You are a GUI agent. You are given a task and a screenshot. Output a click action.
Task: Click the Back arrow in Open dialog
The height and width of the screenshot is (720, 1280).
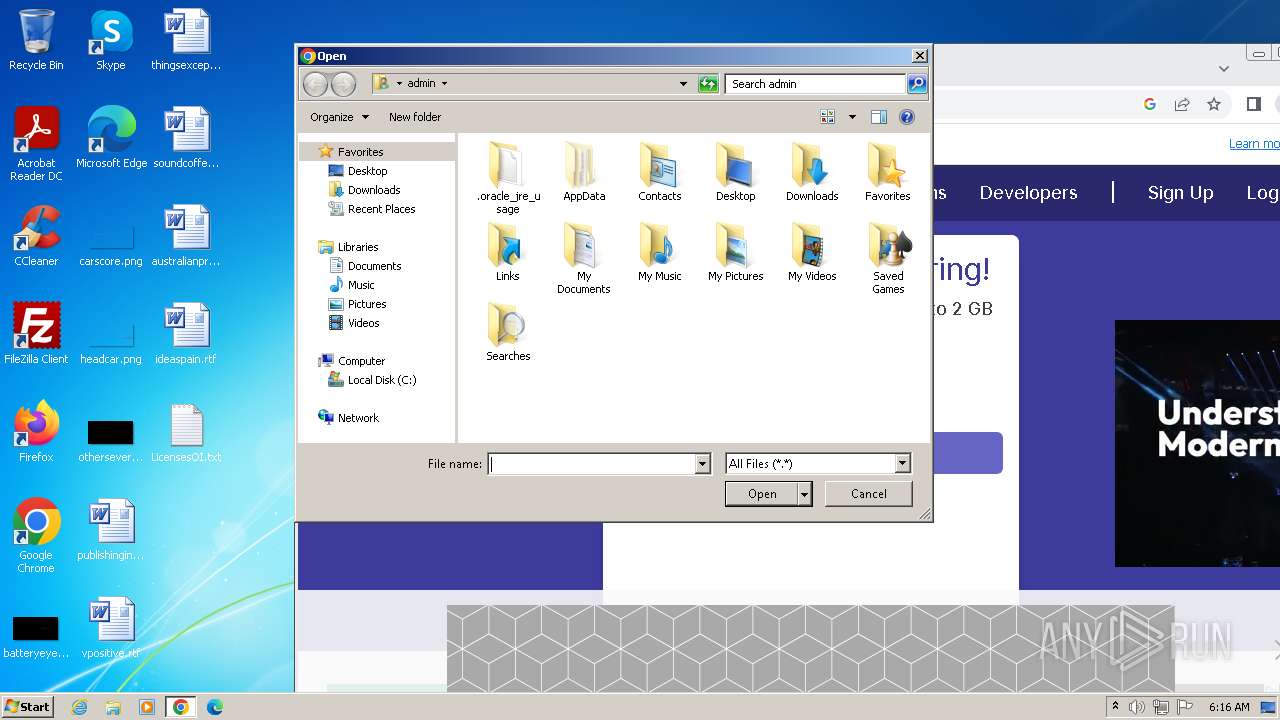pyautogui.click(x=315, y=84)
